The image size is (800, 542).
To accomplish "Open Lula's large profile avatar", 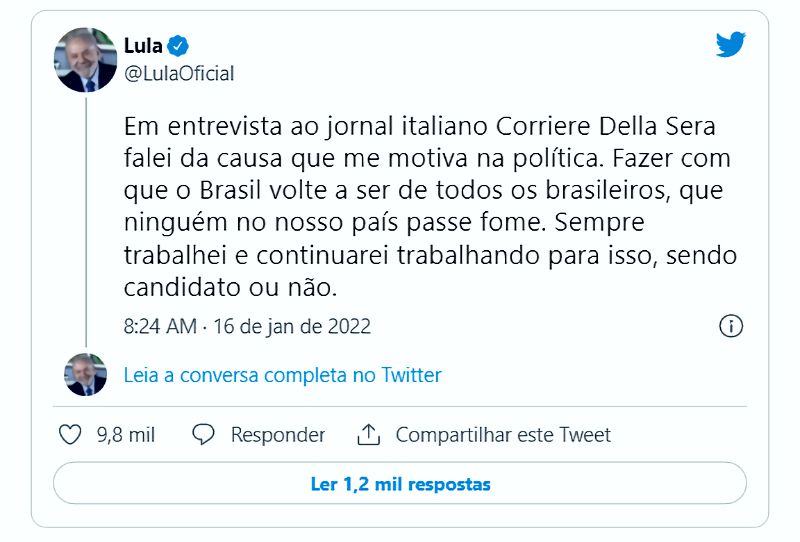I will pos(85,60).
